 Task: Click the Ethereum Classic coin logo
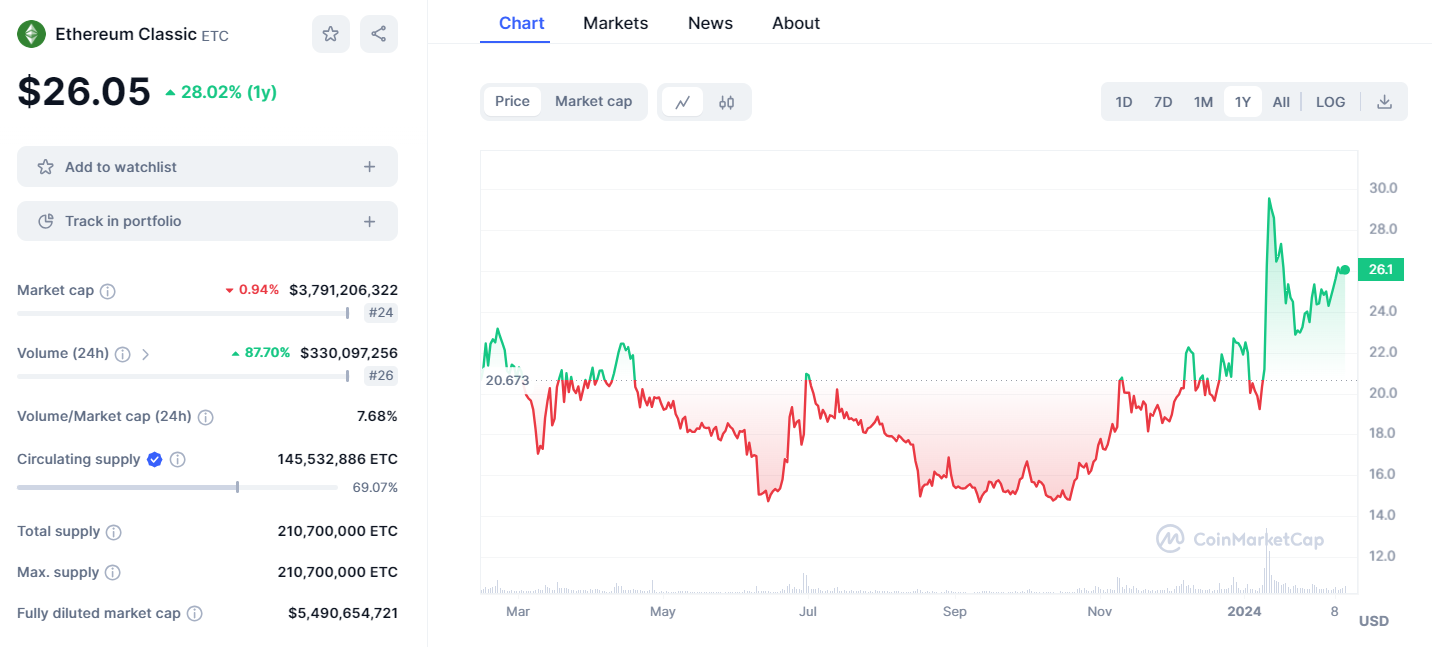point(32,34)
